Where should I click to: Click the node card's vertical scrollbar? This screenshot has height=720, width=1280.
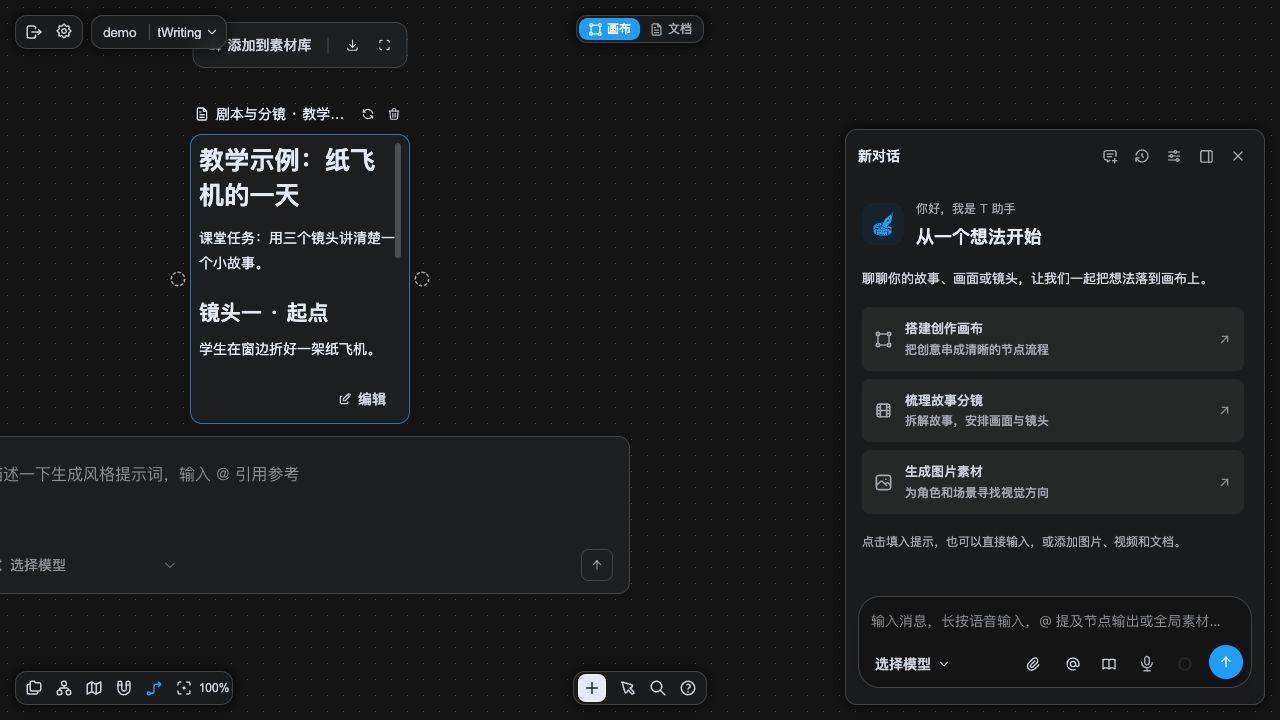(x=399, y=200)
